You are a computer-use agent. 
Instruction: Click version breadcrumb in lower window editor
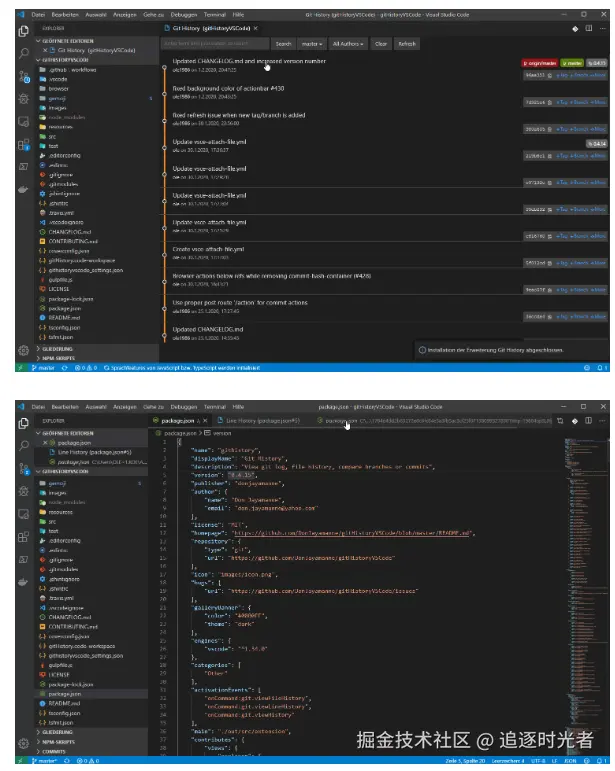pyautogui.click(x=218, y=433)
